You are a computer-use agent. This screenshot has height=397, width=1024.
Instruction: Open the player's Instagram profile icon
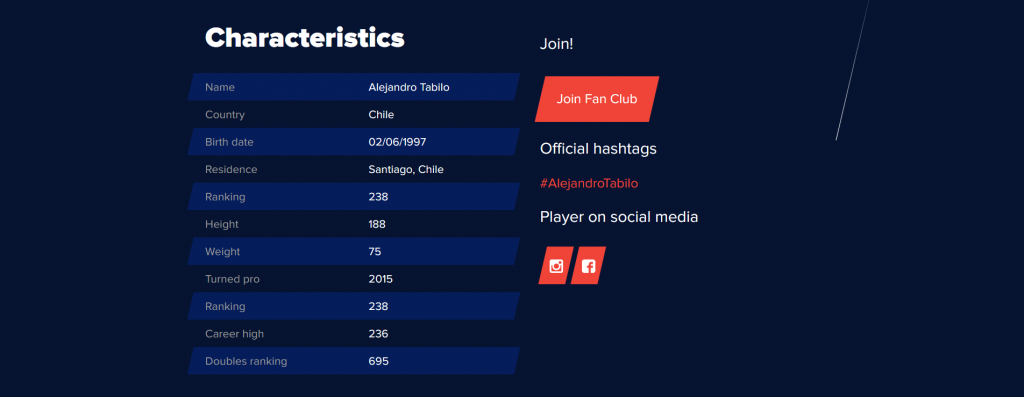click(x=556, y=266)
